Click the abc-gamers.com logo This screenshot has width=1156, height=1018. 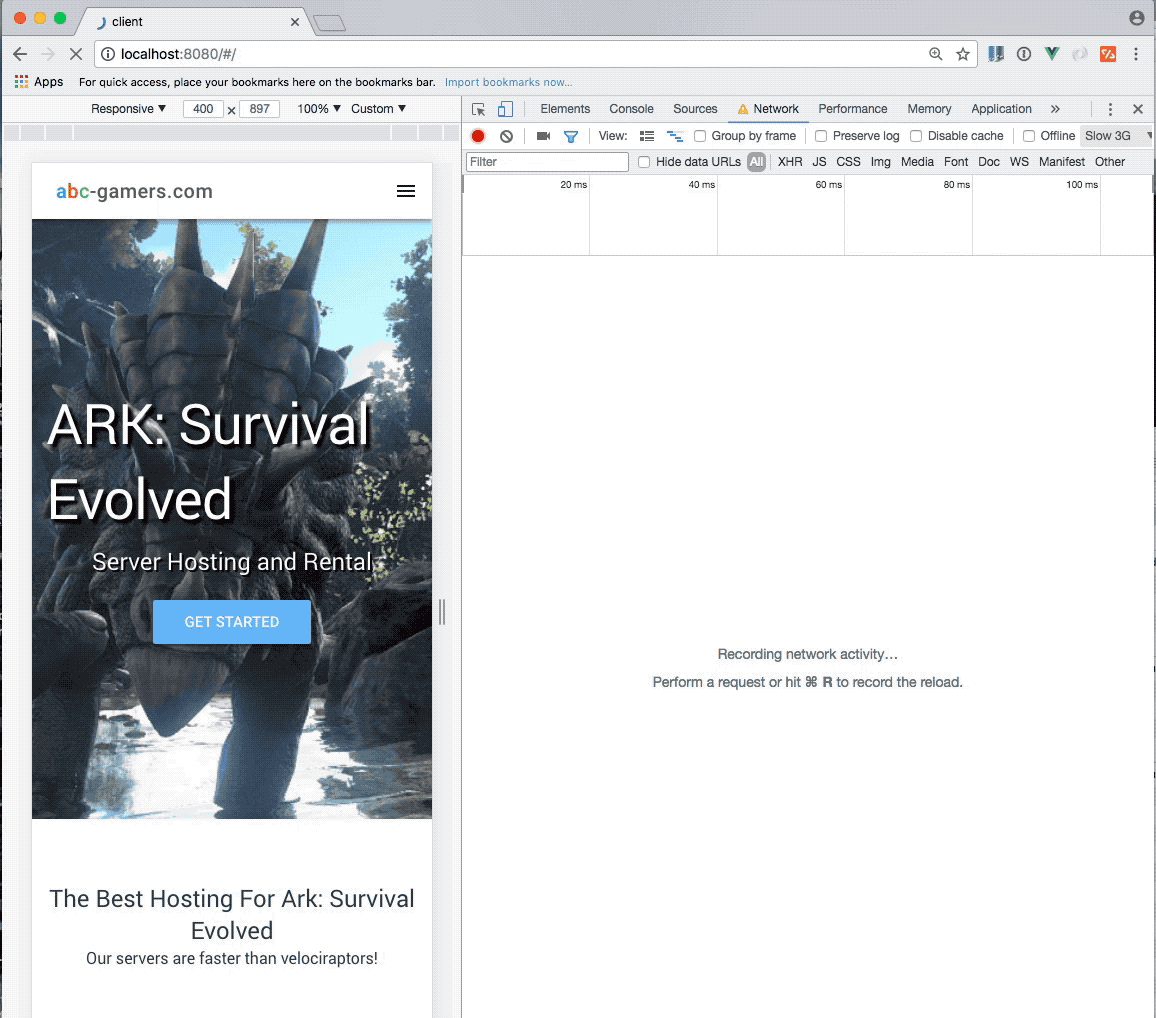tap(134, 191)
